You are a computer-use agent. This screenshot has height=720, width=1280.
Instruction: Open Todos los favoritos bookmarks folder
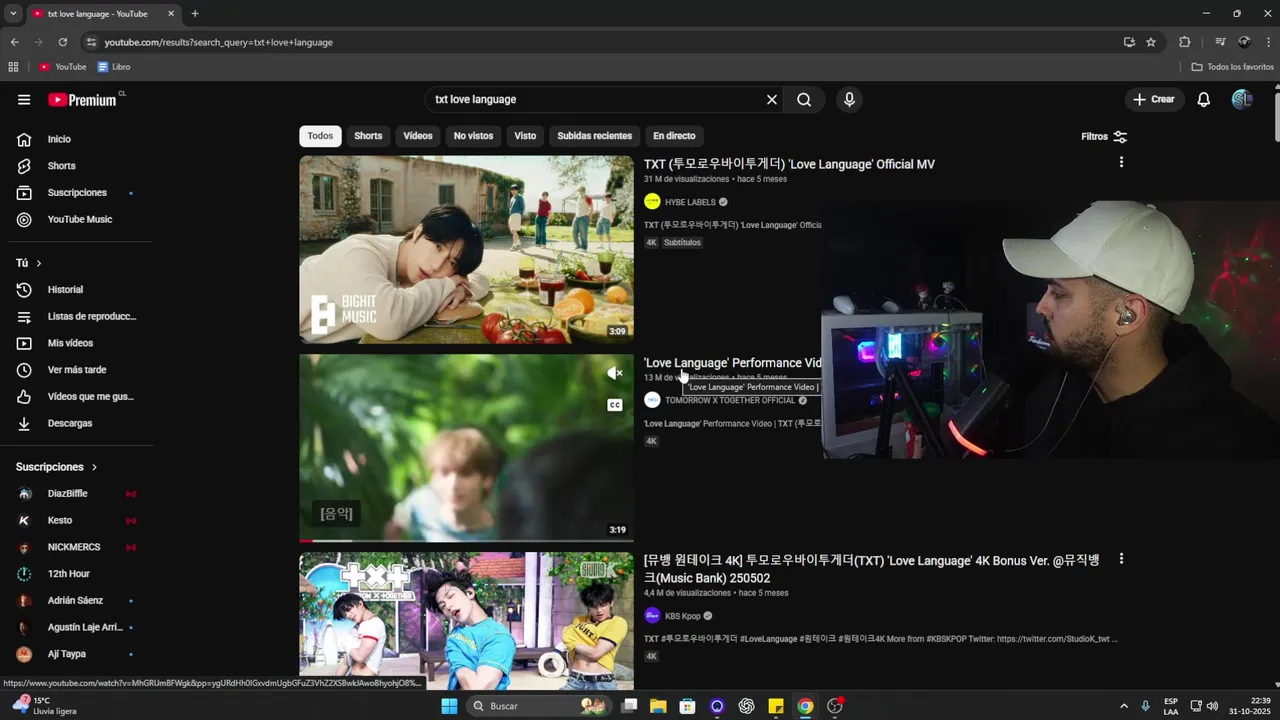click(1232, 67)
